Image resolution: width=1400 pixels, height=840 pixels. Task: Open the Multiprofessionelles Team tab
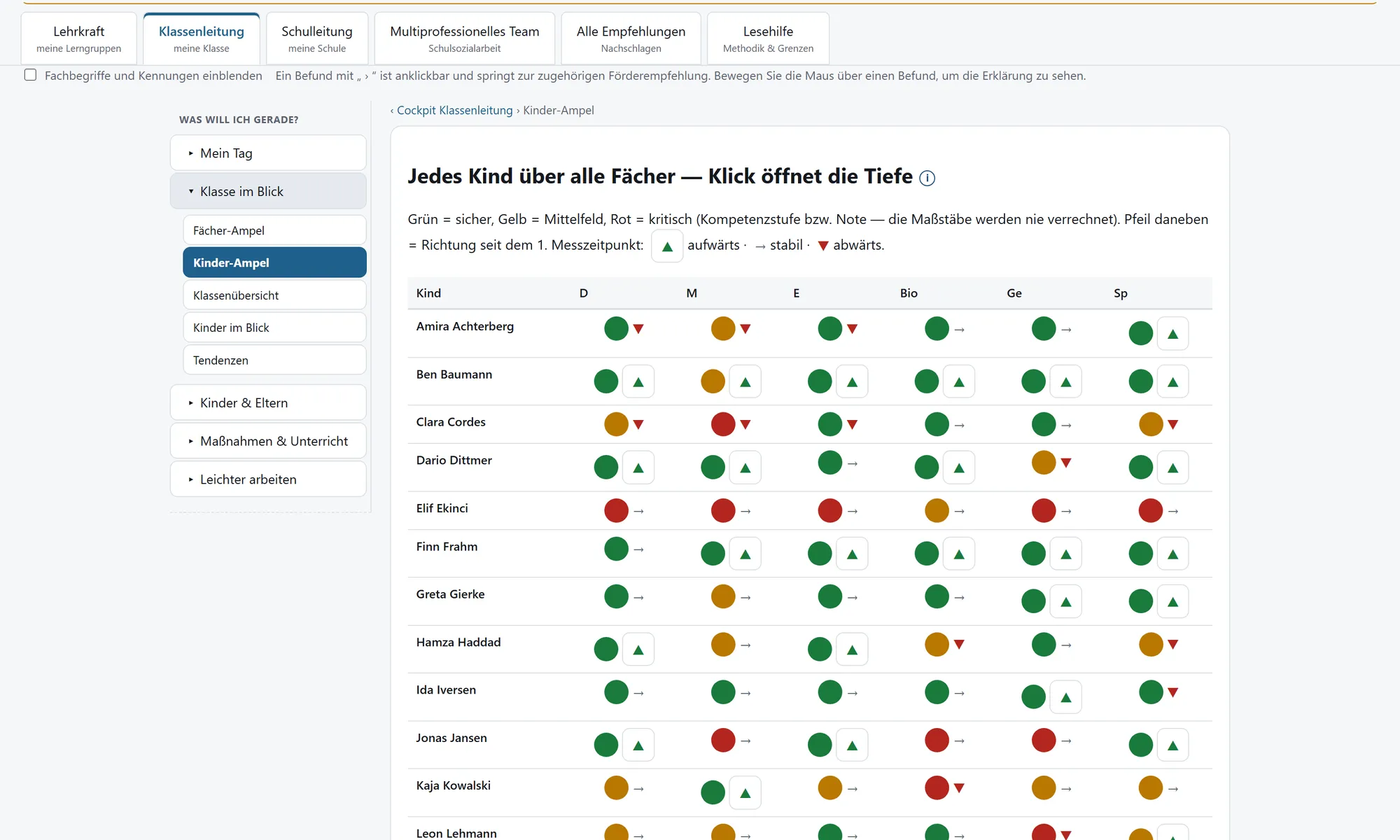465,38
